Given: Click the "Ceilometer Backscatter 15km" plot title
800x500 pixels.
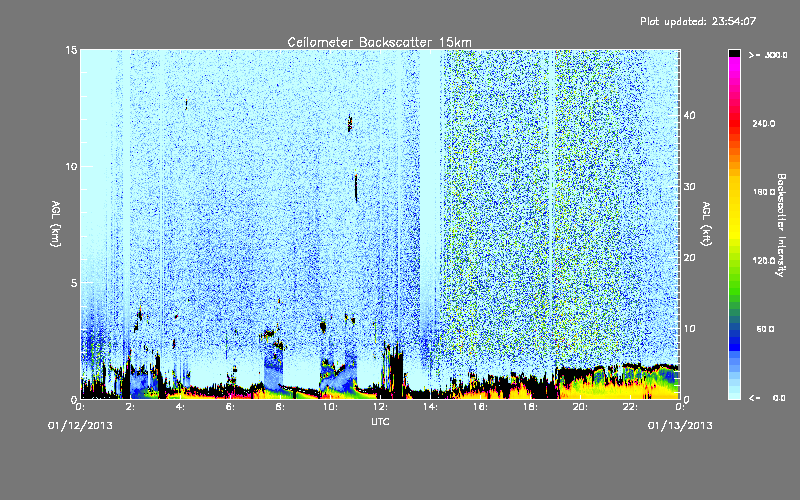Looking at the screenshot, I should 379,42.
